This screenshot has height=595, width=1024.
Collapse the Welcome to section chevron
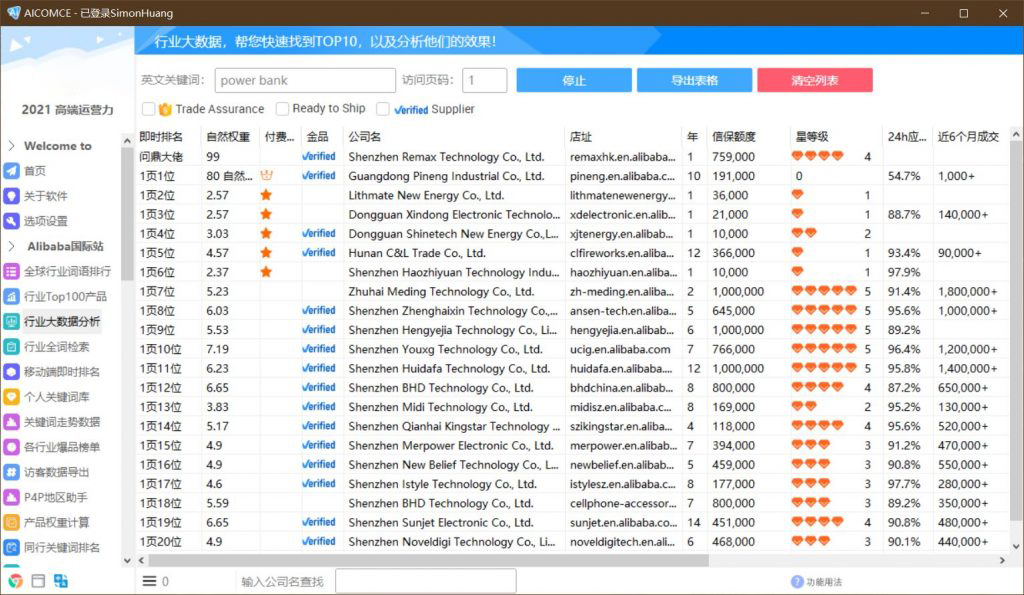(11, 145)
